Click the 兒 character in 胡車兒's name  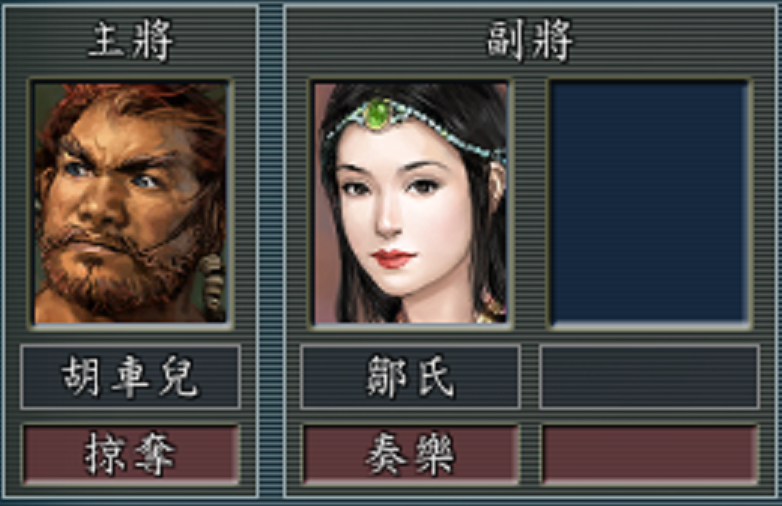tap(178, 377)
